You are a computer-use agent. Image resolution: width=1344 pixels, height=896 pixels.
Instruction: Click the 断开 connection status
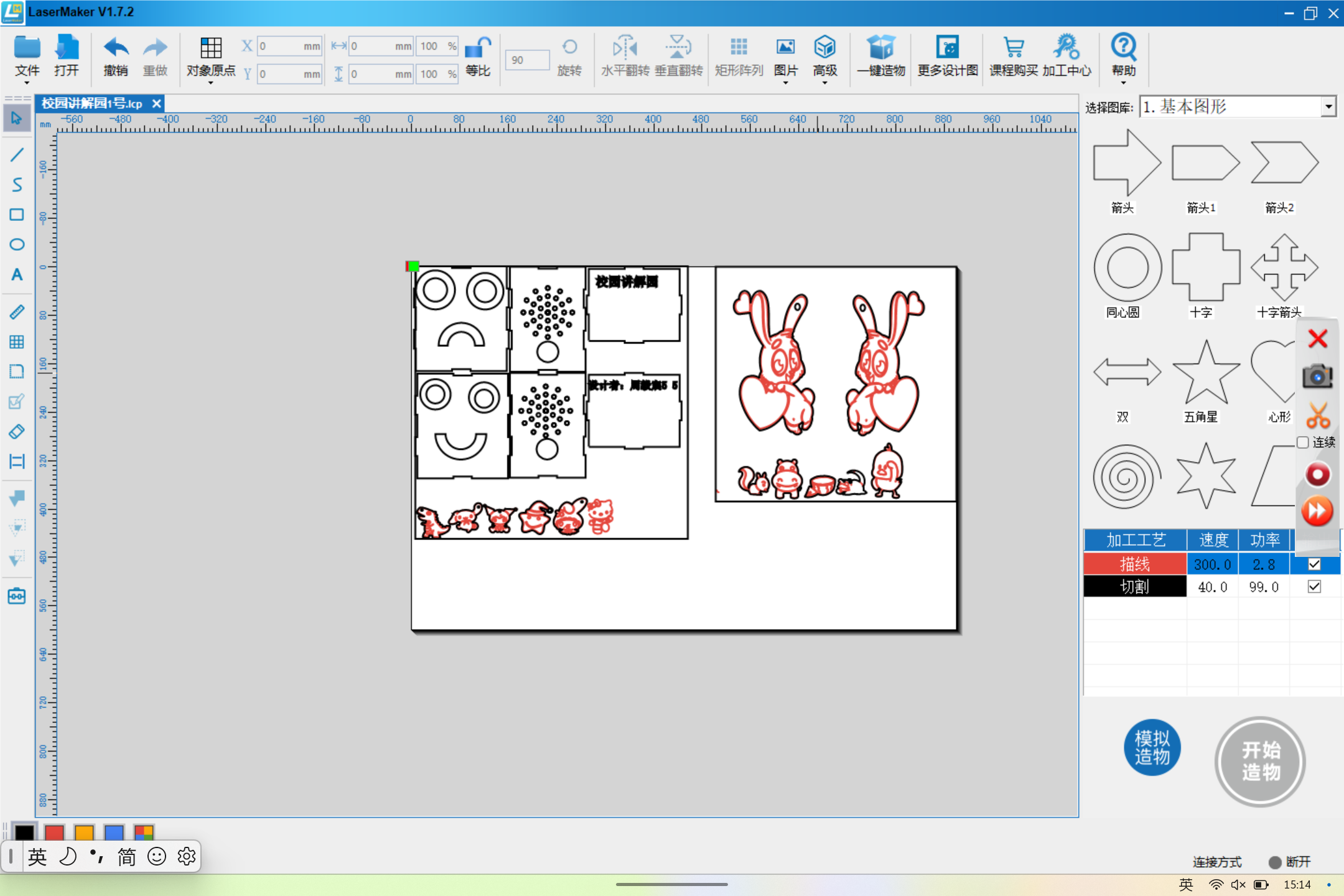(x=1289, y=862)
